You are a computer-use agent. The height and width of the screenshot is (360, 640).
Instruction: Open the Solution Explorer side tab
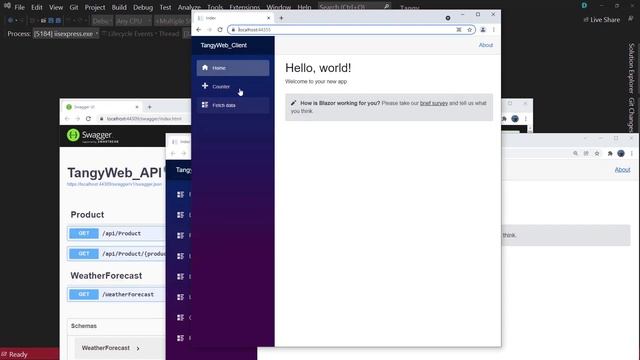(631, 69)
